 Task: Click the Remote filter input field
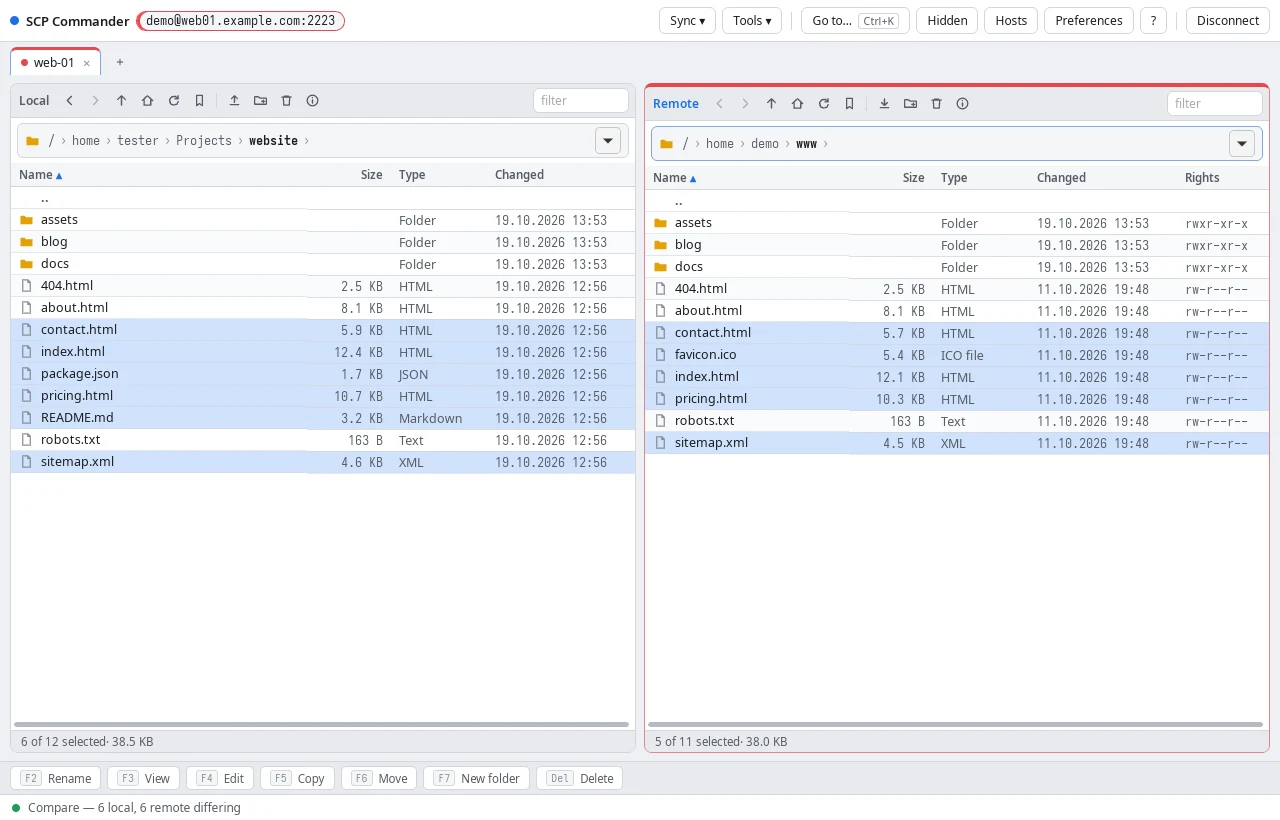point(1215,103)
